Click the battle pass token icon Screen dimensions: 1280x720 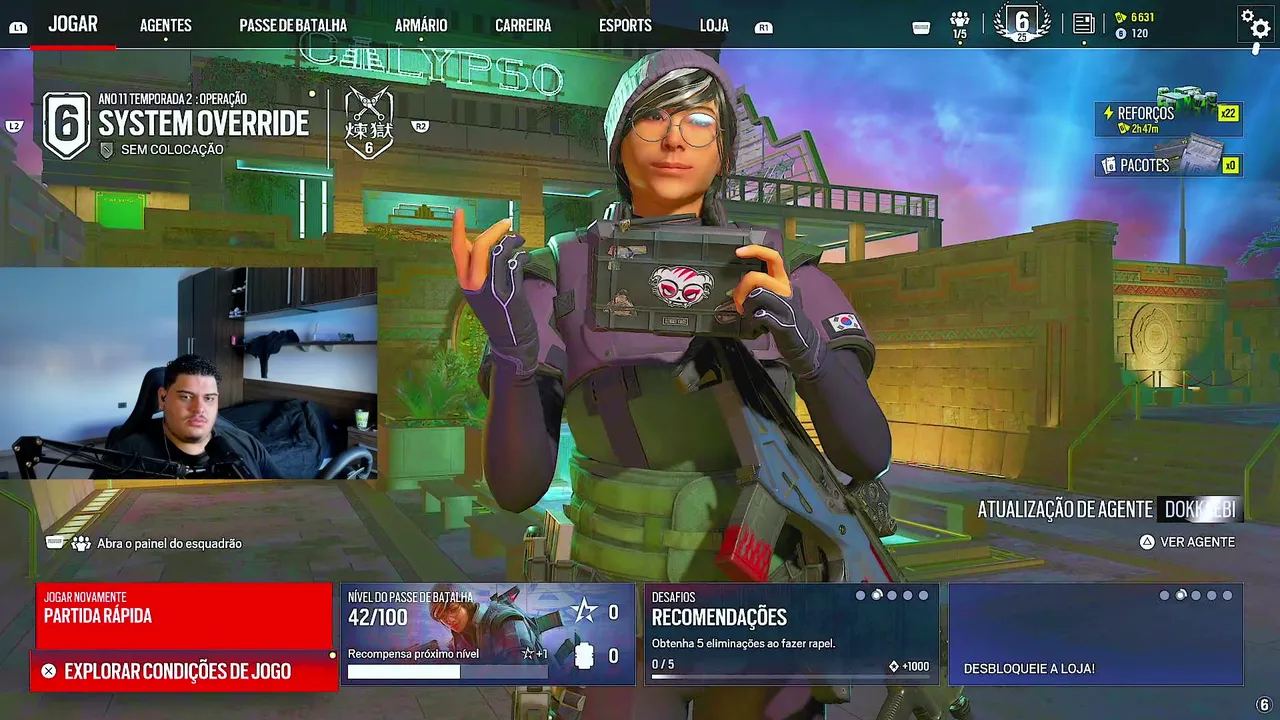[585, 656]
